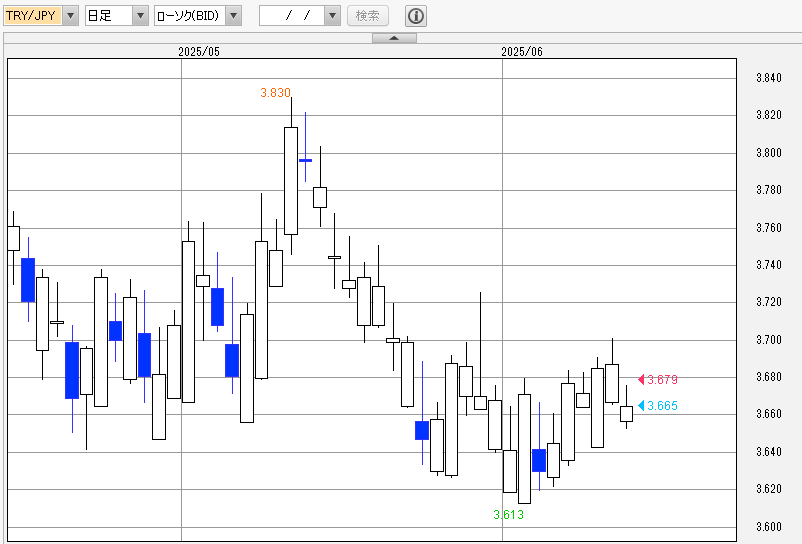Click the 3.620 price axis label
The width and height of the screenshot is (802, 544).
pos(769,489)
